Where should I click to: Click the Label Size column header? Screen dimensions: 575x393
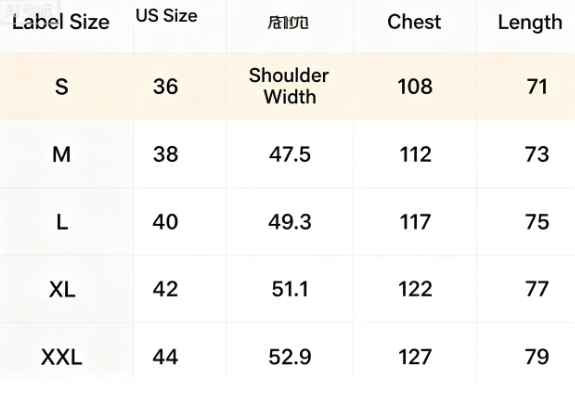(x=61, y=22)
